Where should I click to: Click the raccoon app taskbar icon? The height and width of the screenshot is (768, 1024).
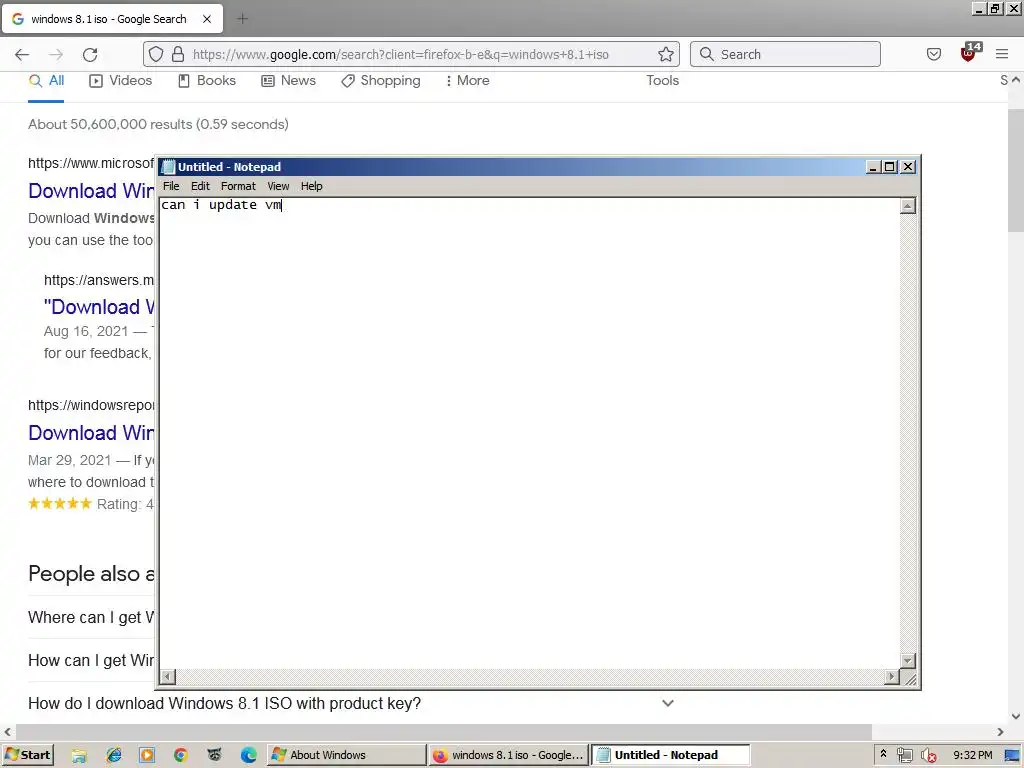pyautogui.click(x=214, y=756)
